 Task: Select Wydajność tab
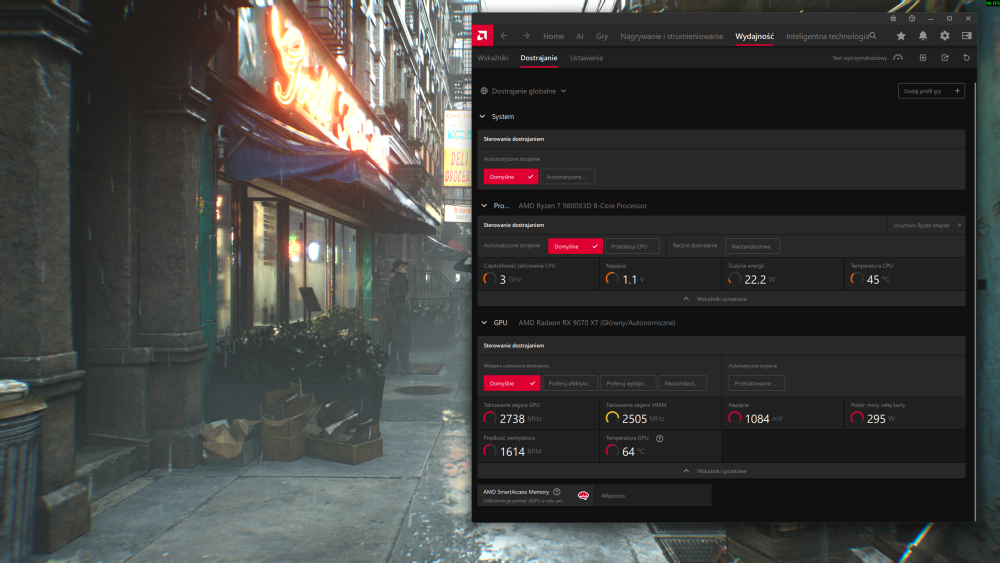tap(754, 36)
